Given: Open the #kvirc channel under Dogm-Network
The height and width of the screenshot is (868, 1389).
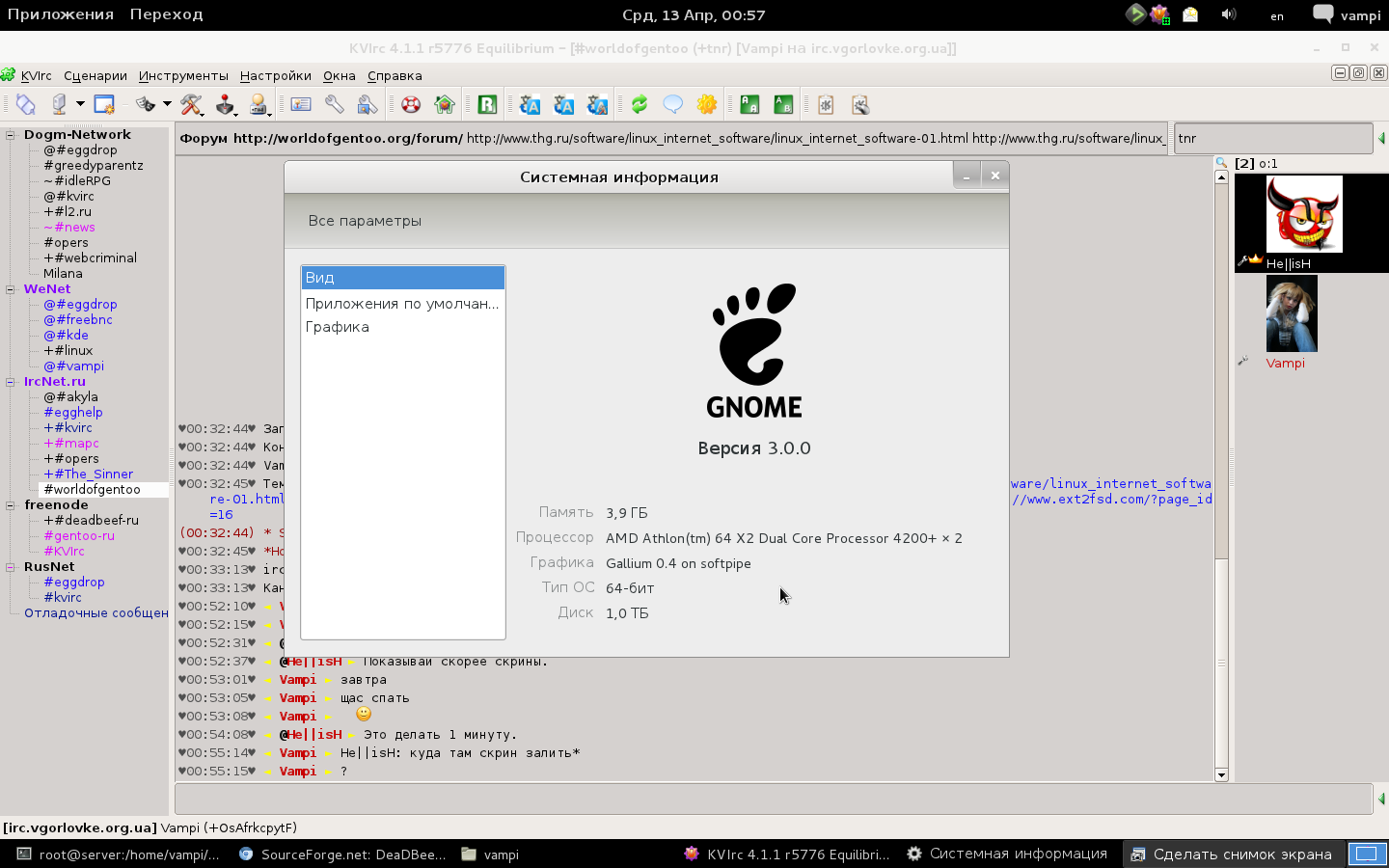Looking at the screenshot, I should [x=68, y=197].
